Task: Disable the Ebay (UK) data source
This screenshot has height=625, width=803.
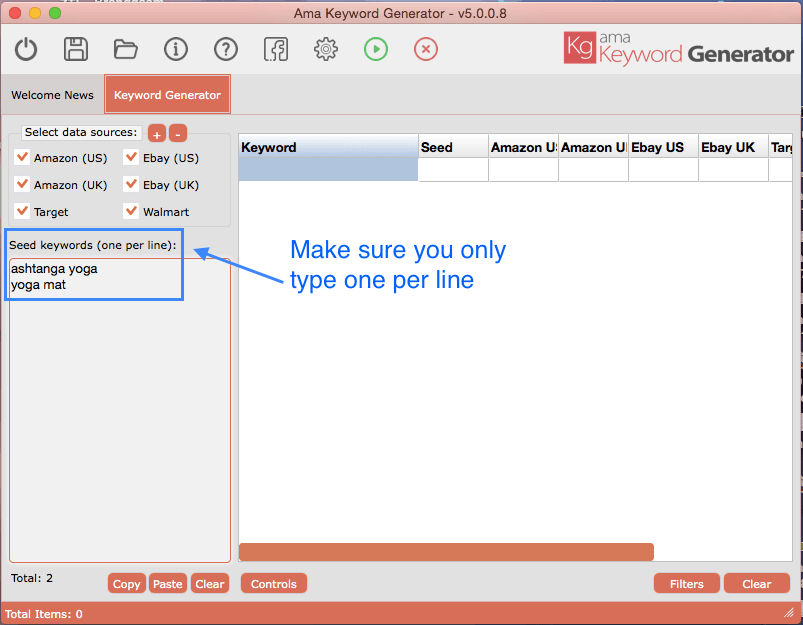Action: click(131, 184)
